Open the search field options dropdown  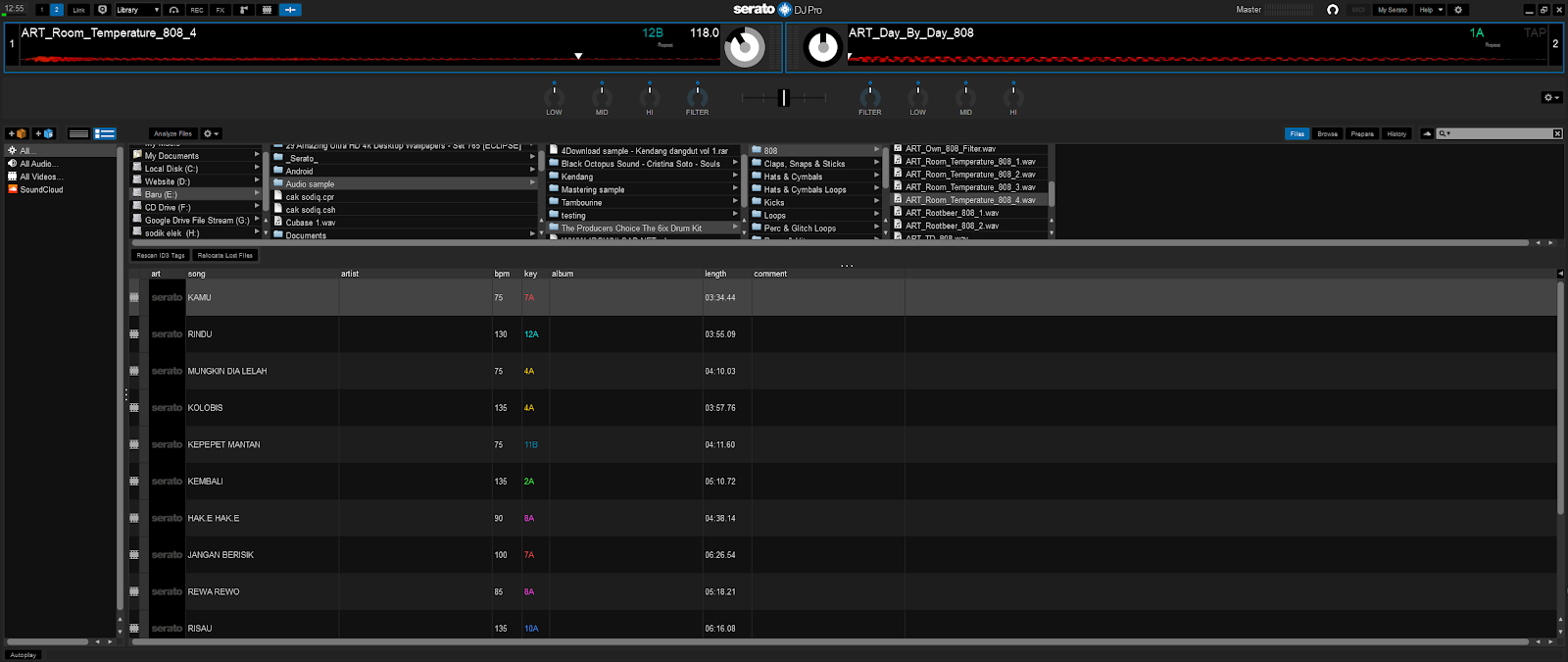click(x=1445, y=133)
